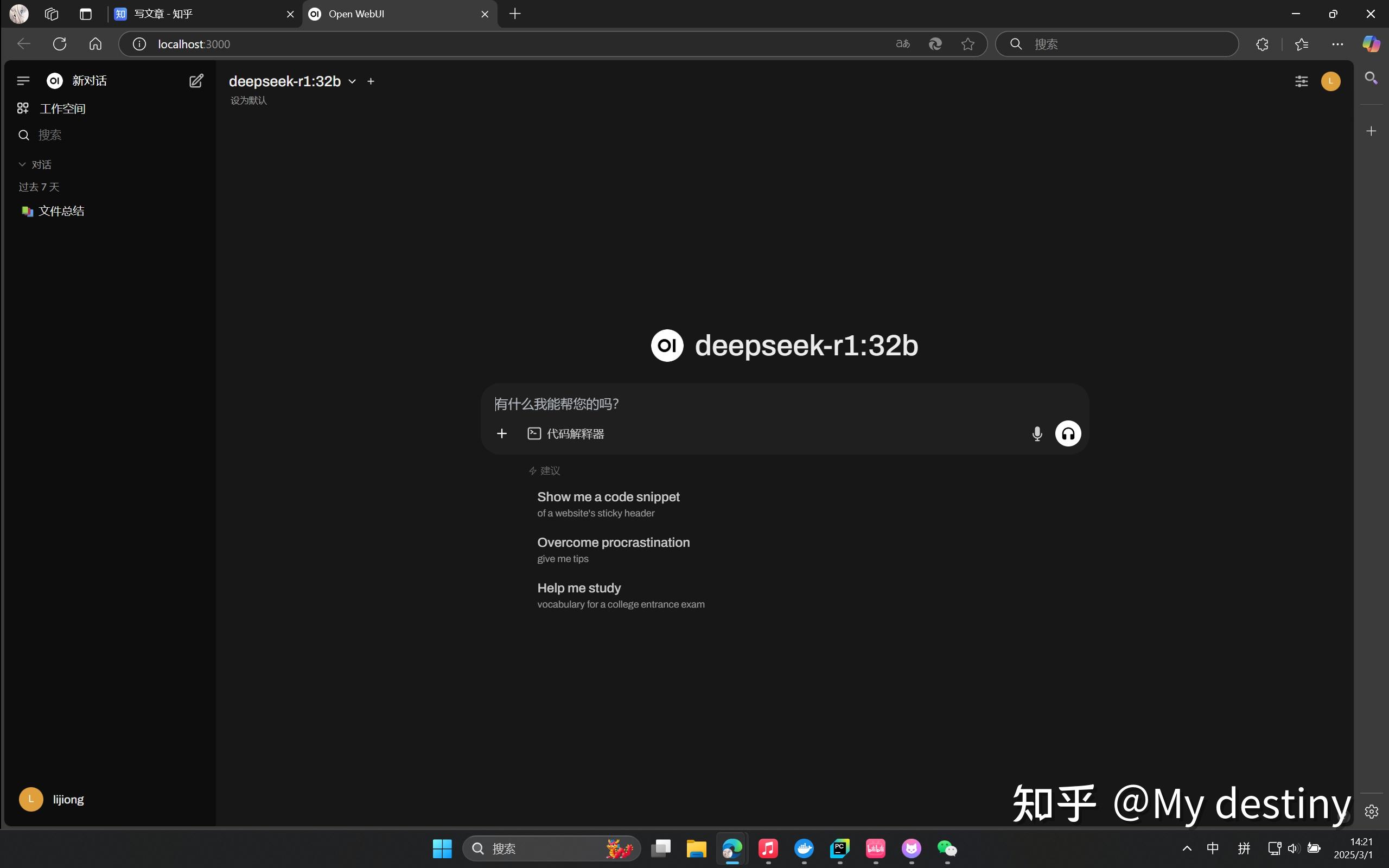This screenshot has width=1389, height=868.
Task: Start a voice call with the headphones icon
Action: (x=1068, y=433)
